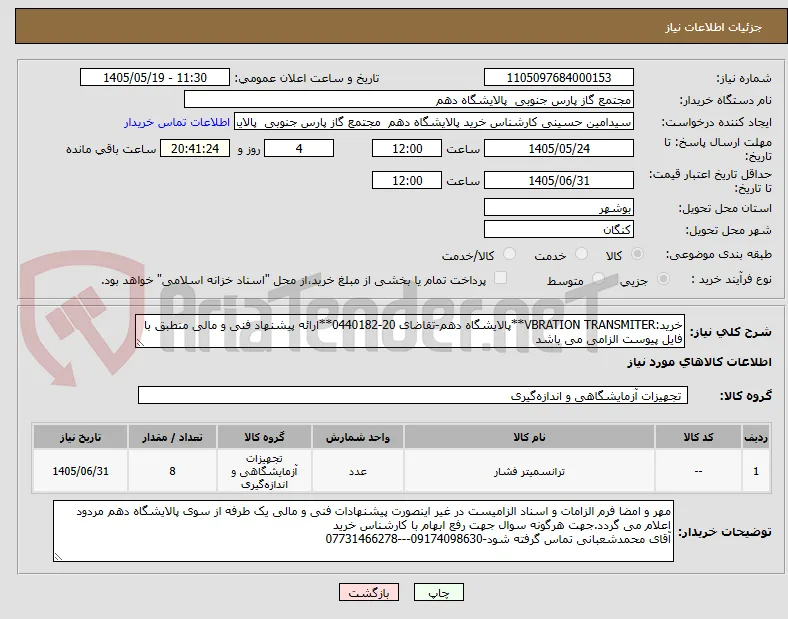Select the کالا/خدمت radio button

tap(510, 254)
